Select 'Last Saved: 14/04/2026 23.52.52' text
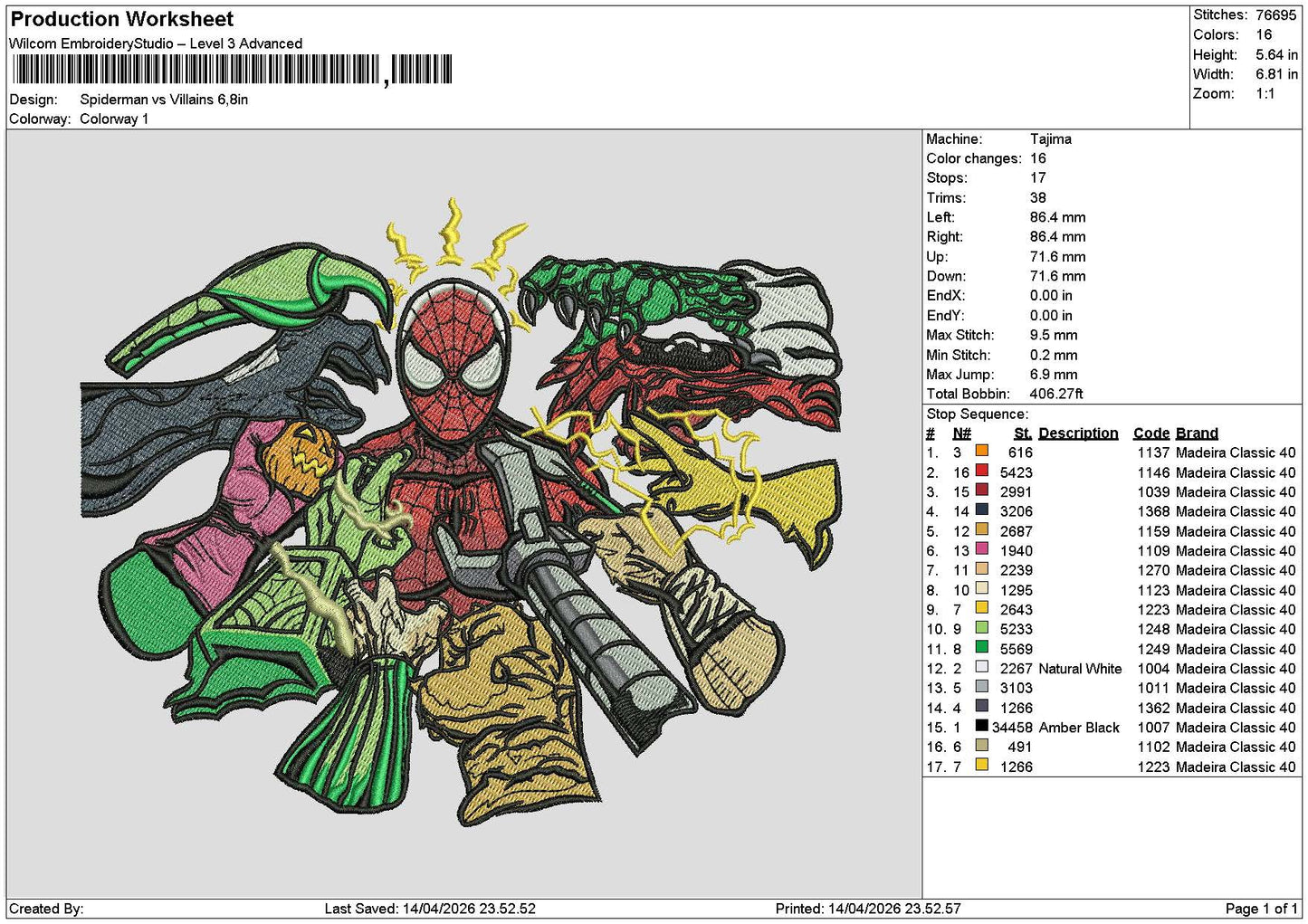The width and height of the screenshot is (1308, 924). click(430, 909)
